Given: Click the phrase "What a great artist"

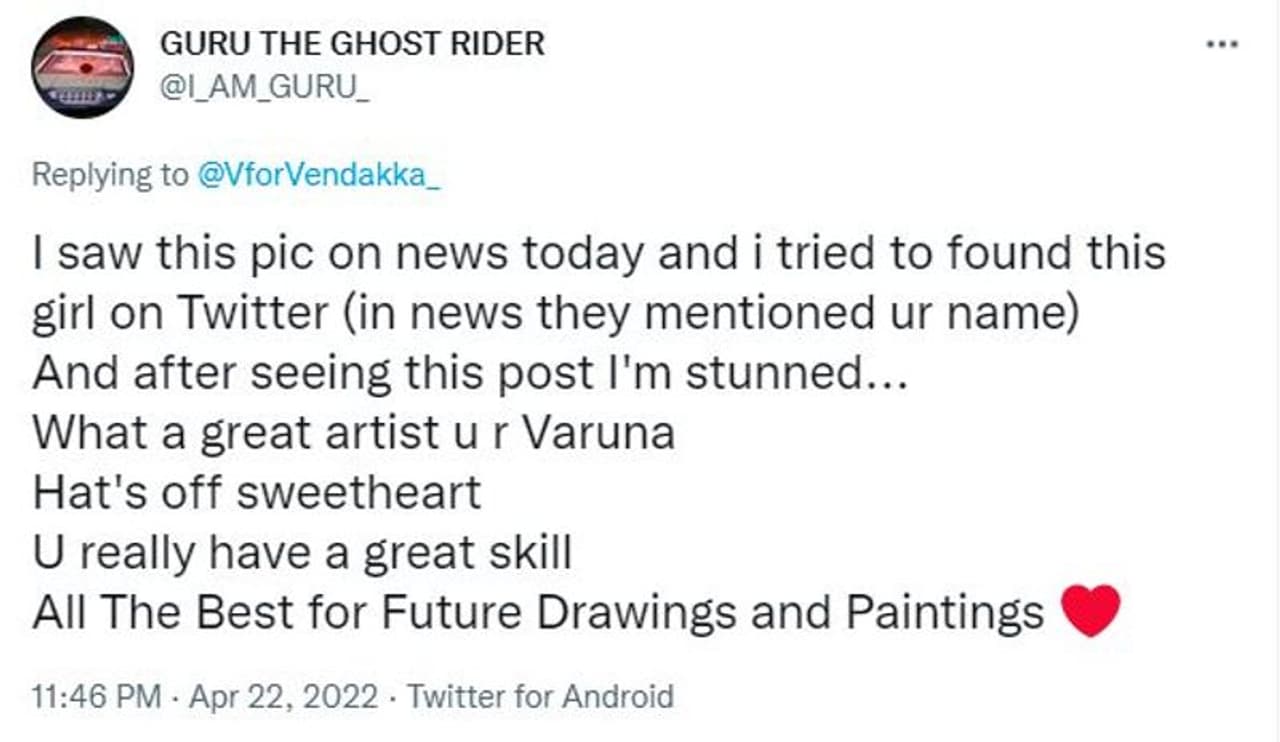Looking at the screenshot, I should pyautogui.click(x=231, y=432).
